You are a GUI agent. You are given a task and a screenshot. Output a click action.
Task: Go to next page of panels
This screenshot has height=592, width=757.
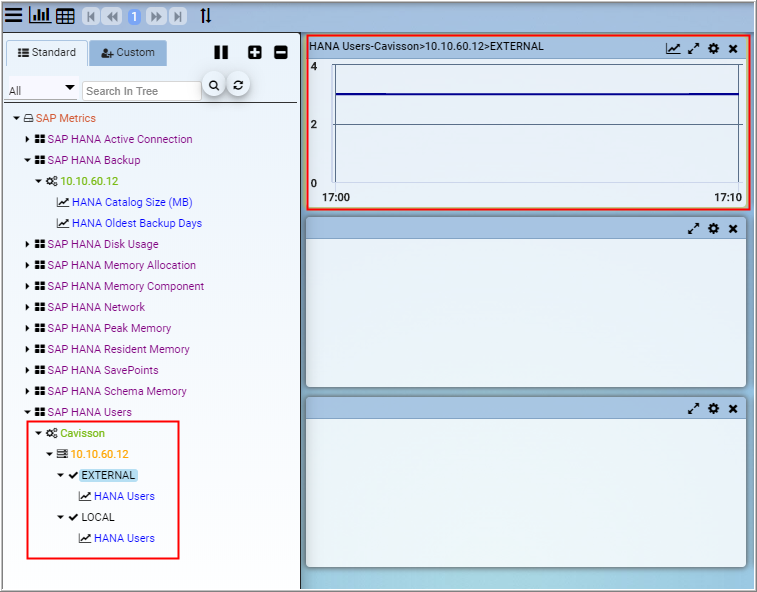pos(156,17)
